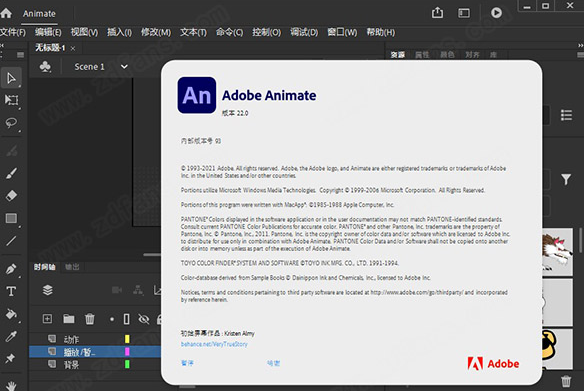Open the workspace switcher icon
Image resolution: width=584 pixels, height=391 pixels.
pos(464,13)
